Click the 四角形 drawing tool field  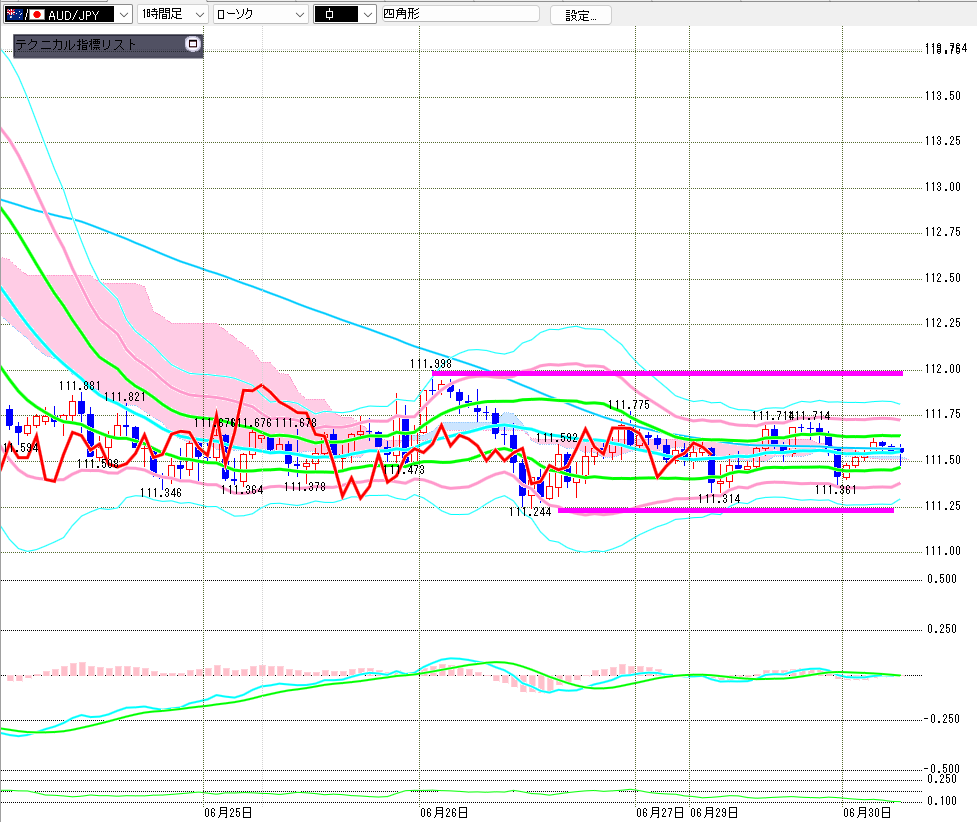click(460, 14)
